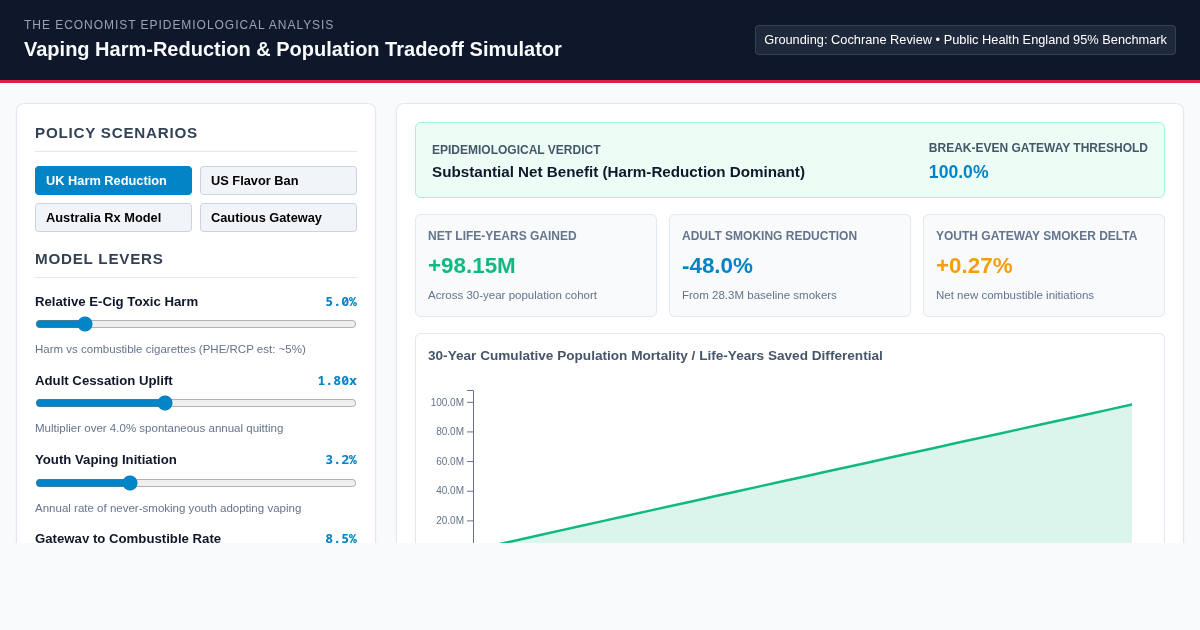Click the 3.2% youth initiation value
Image resolution: width=1200 pixels, height=630 pixels.
pos(341,460)
